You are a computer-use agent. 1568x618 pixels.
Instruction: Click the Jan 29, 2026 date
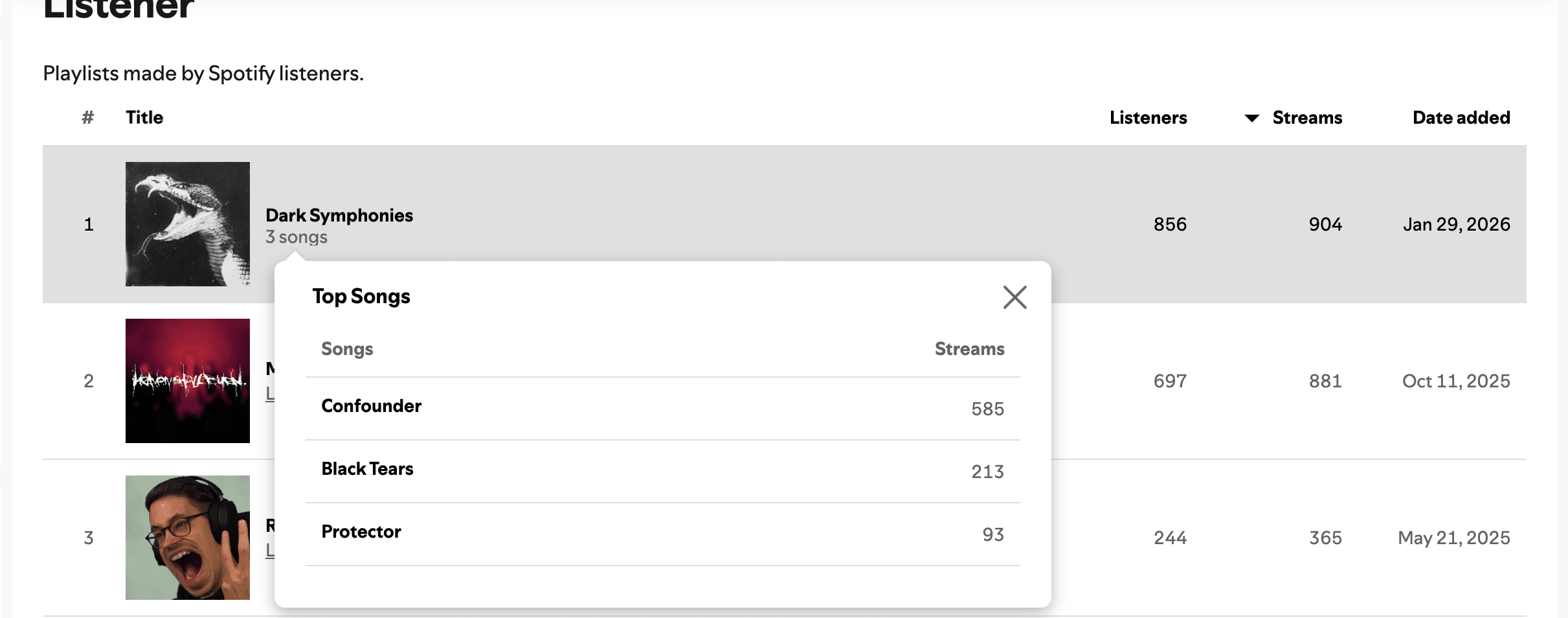1456,224
